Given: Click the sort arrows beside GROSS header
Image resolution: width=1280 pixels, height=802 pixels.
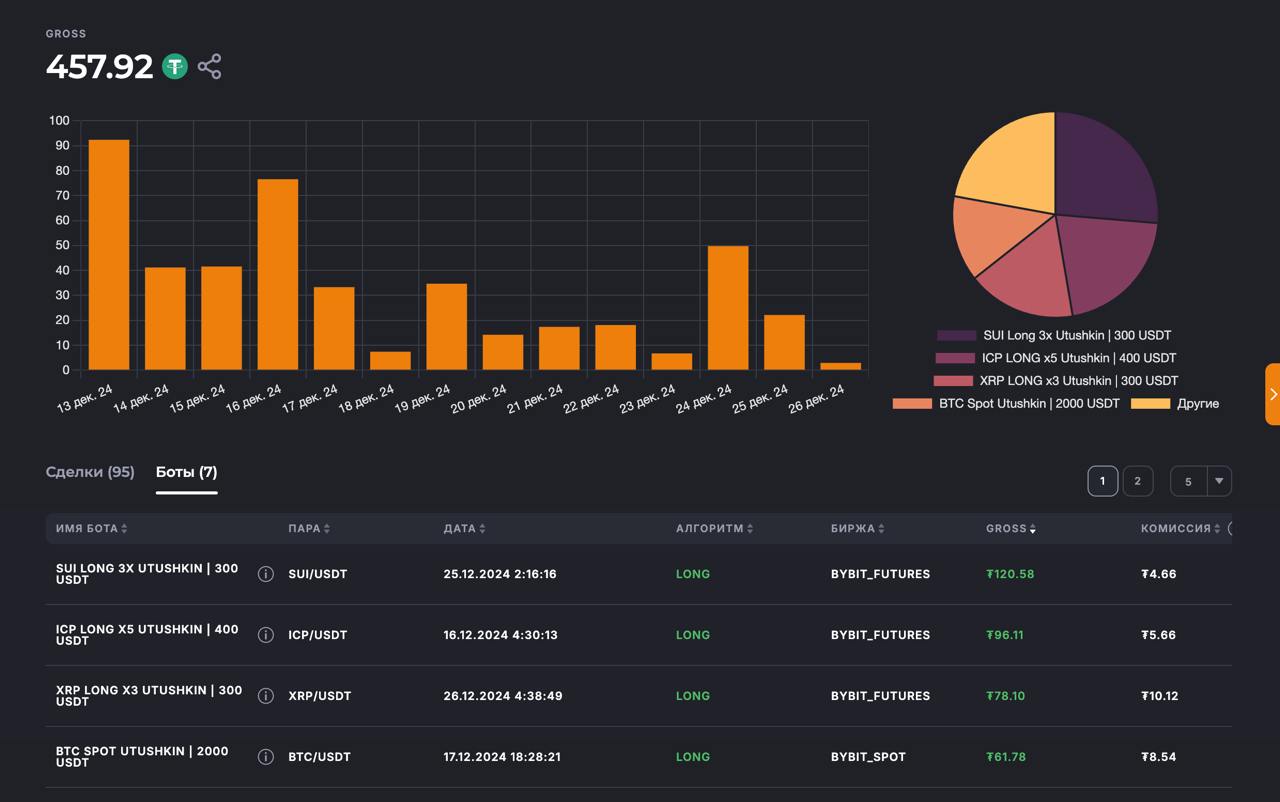Looking at the screenshot, I should (1033, 529).
